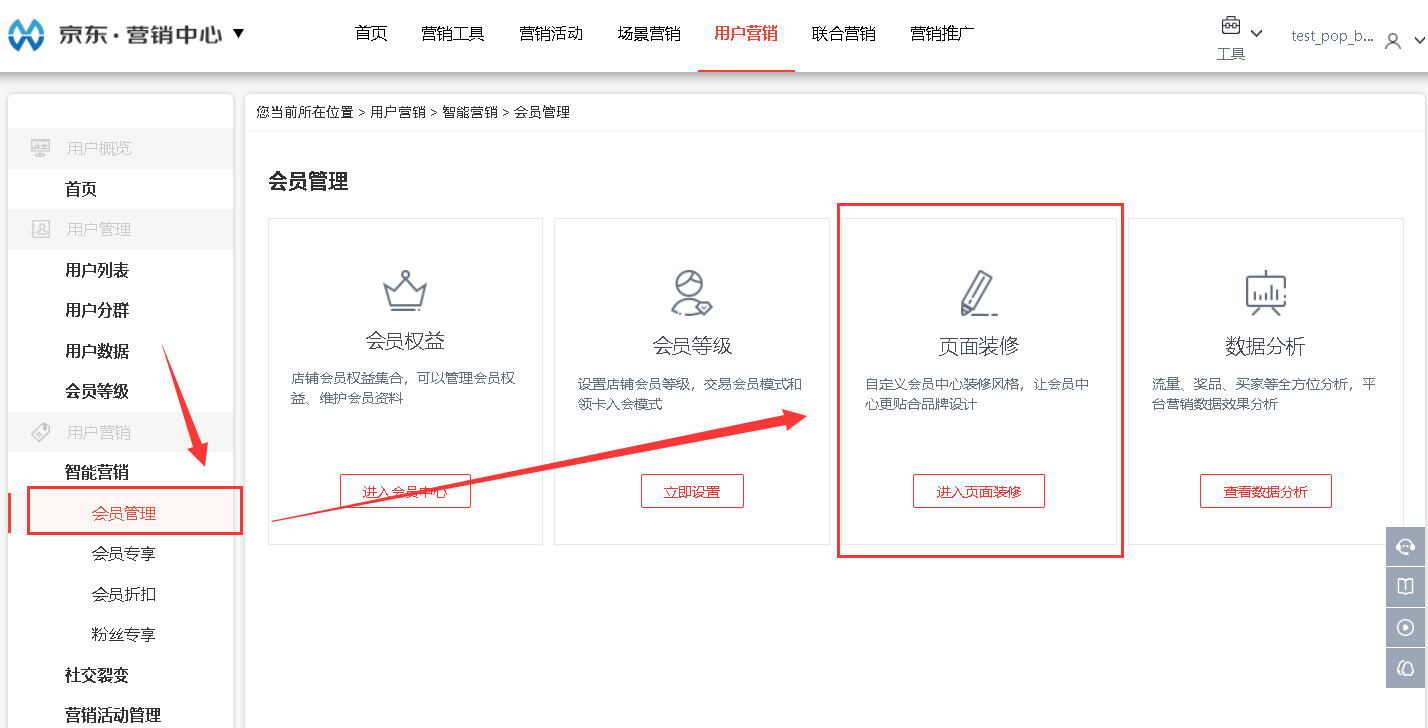Click the 设置店铺会员等级 description text
1428x728 pixels.
pyautogui.click(x=690, y=394)
